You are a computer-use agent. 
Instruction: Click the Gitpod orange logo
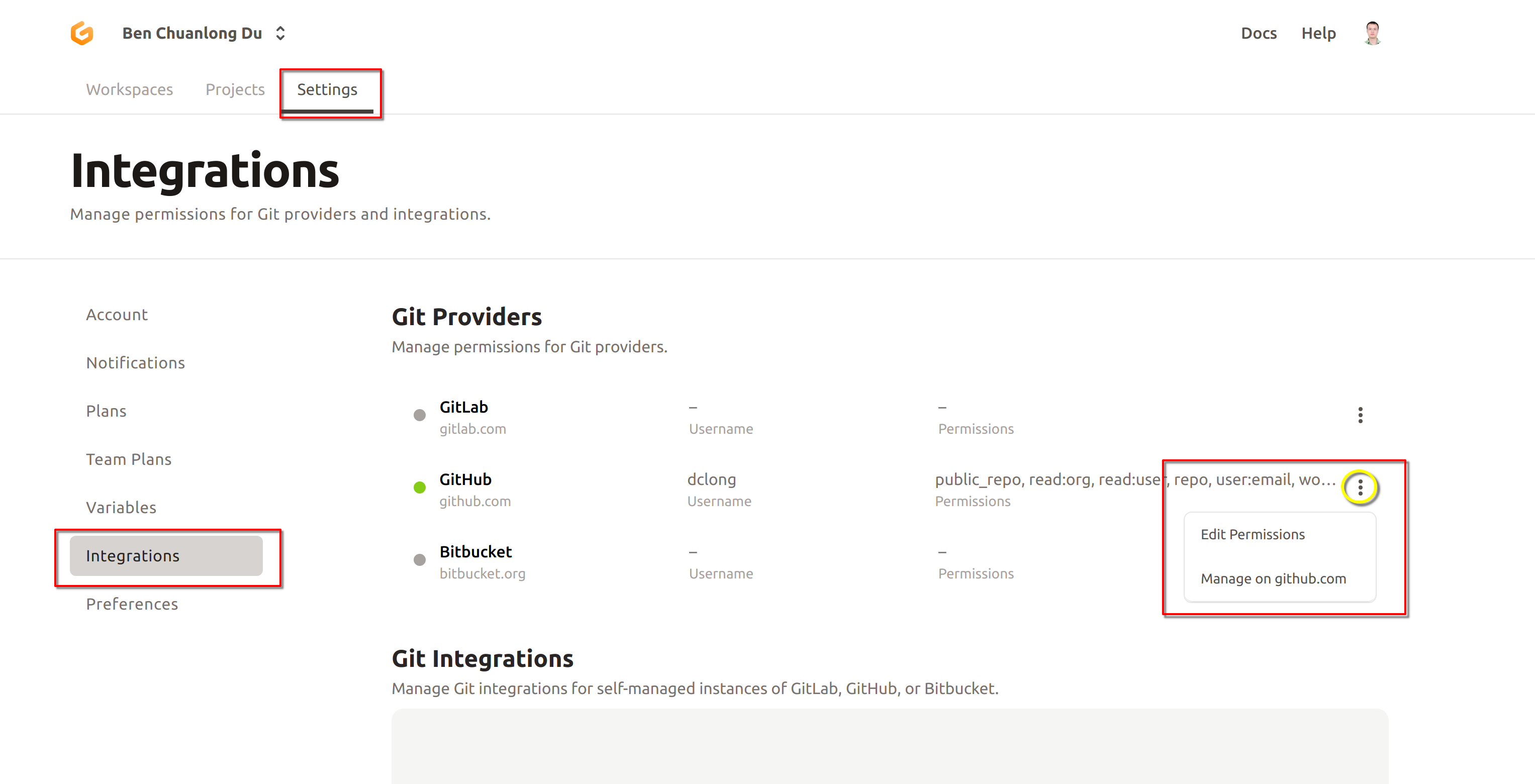point(81,33)
